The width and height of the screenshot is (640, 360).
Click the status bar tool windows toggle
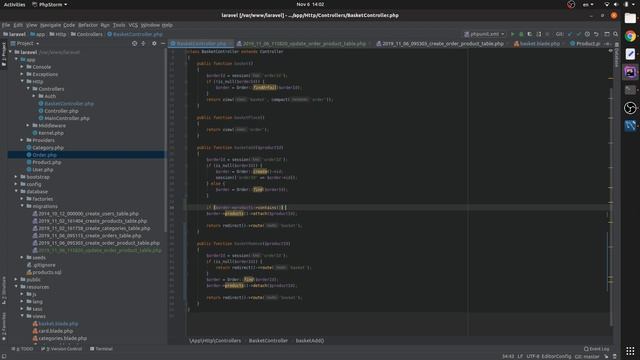pos(4,356)
